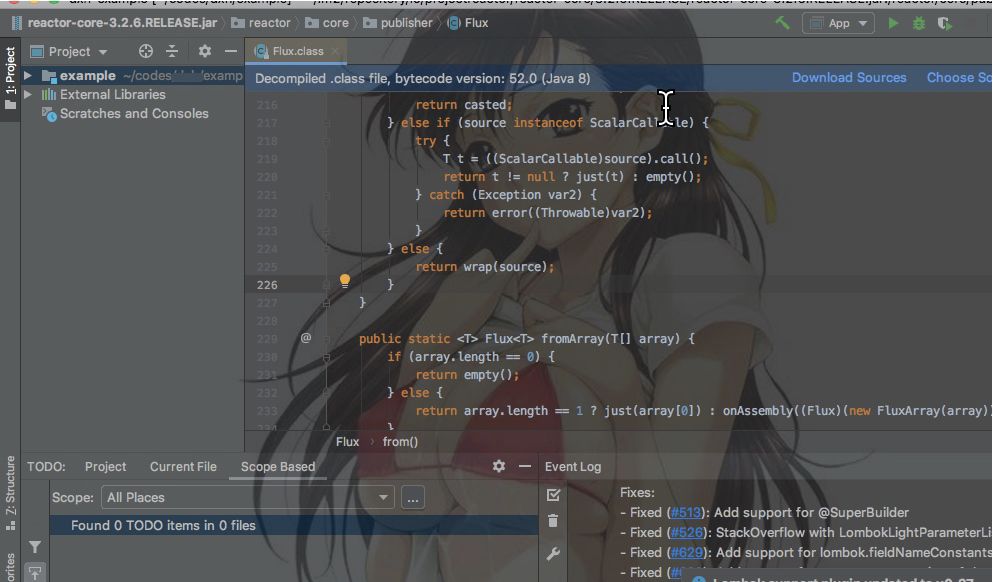Screen dimensions: 993x582
Task: Open issue #526 link
Action: pos(687,533)
